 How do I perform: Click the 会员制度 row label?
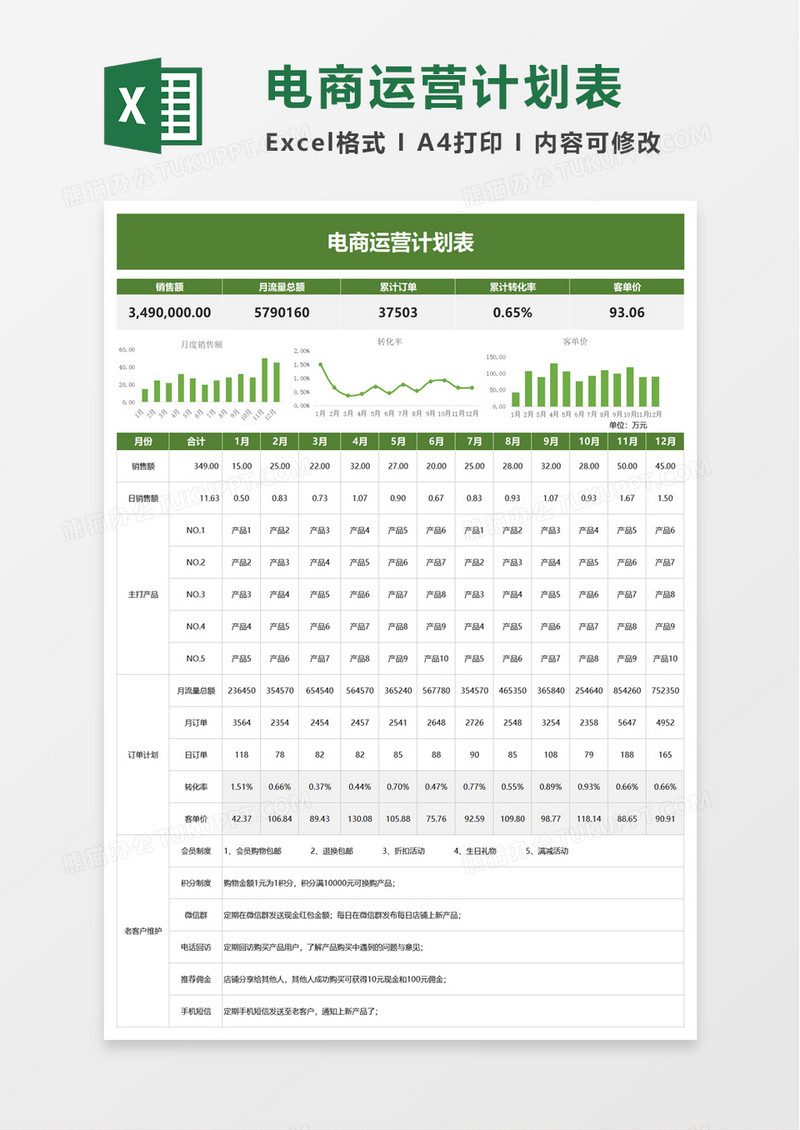pos(196,851)
